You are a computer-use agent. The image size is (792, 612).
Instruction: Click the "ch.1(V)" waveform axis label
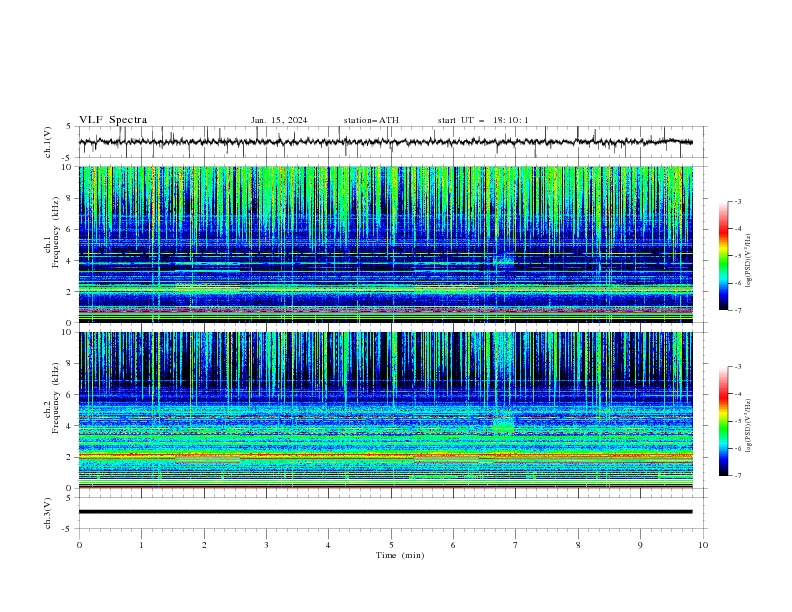[48, 142]
